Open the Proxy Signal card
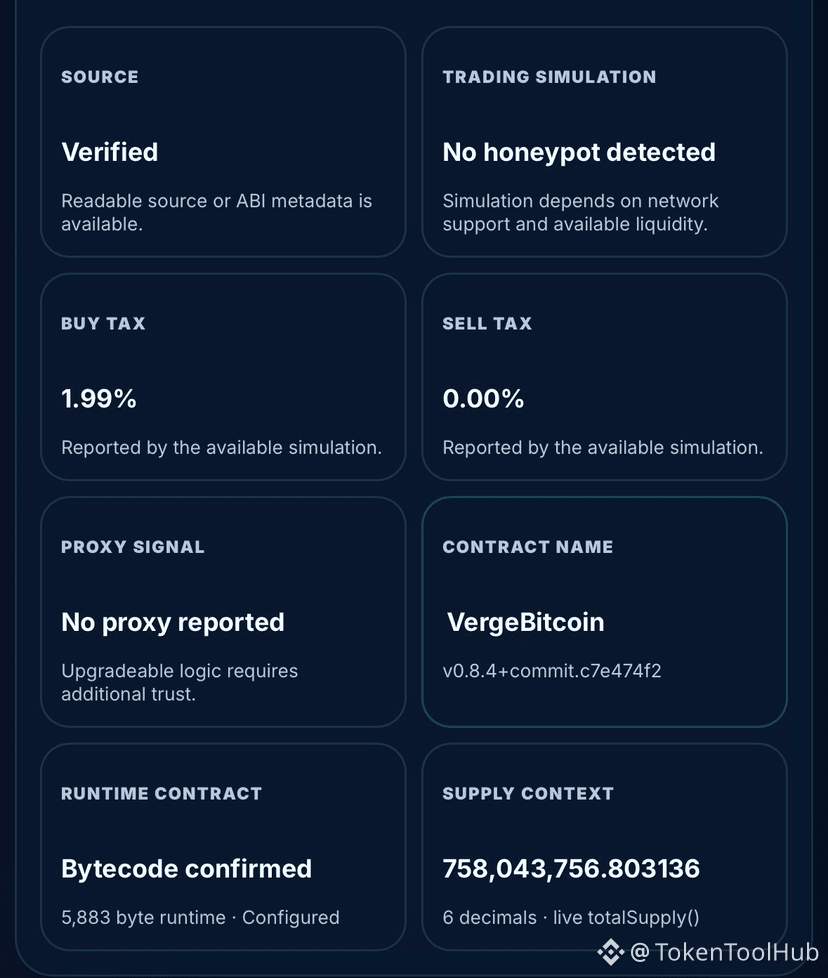828x978 pixels. tap(223, 612)
